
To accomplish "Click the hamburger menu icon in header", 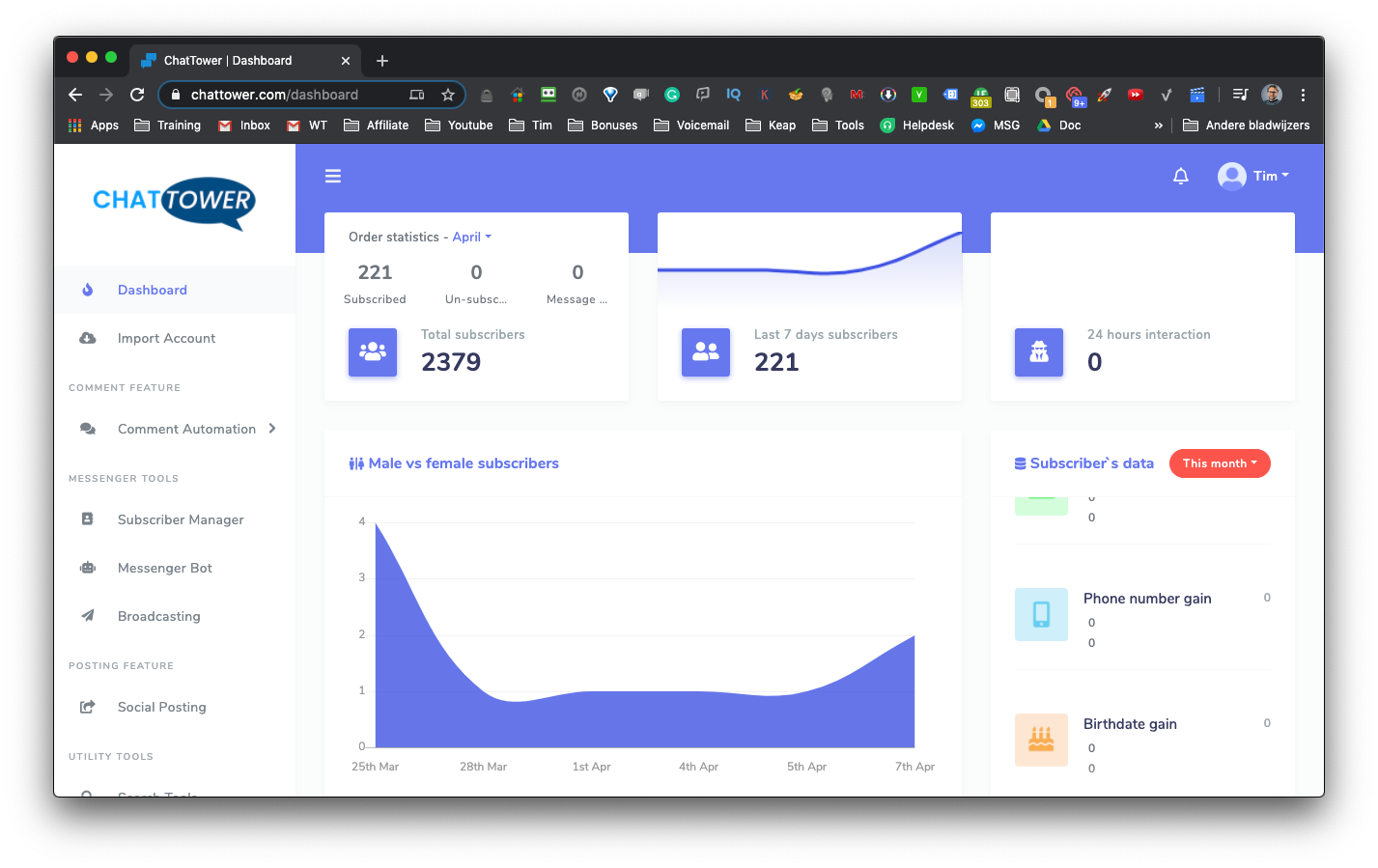I will pyautogui.click(x=333, y=176).
